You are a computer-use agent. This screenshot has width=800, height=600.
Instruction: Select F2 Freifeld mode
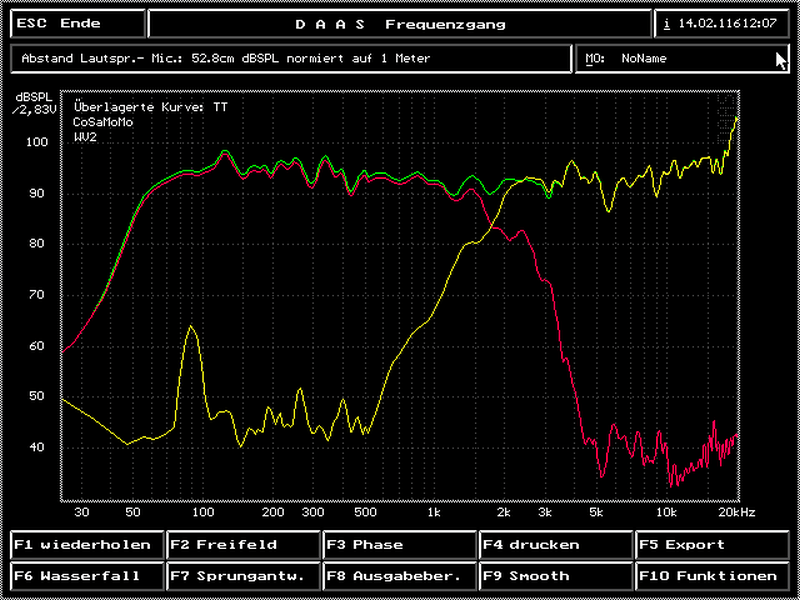tap(244, 545)
